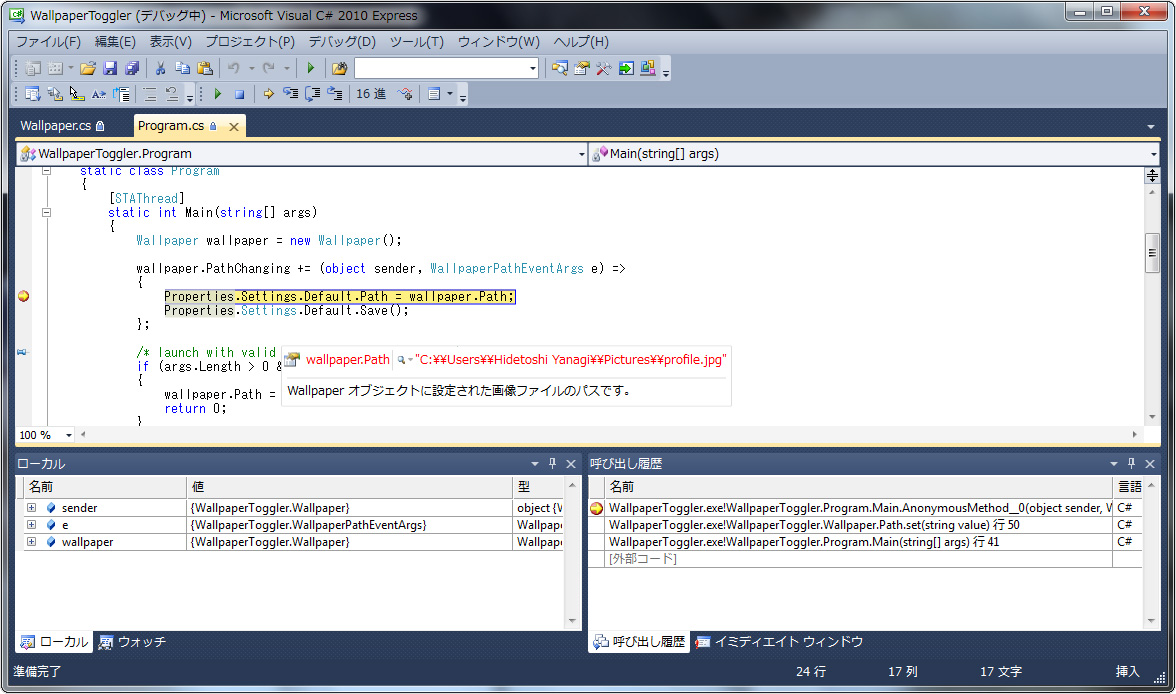Click the Comment Out selected lines icon

click(150, 94)
